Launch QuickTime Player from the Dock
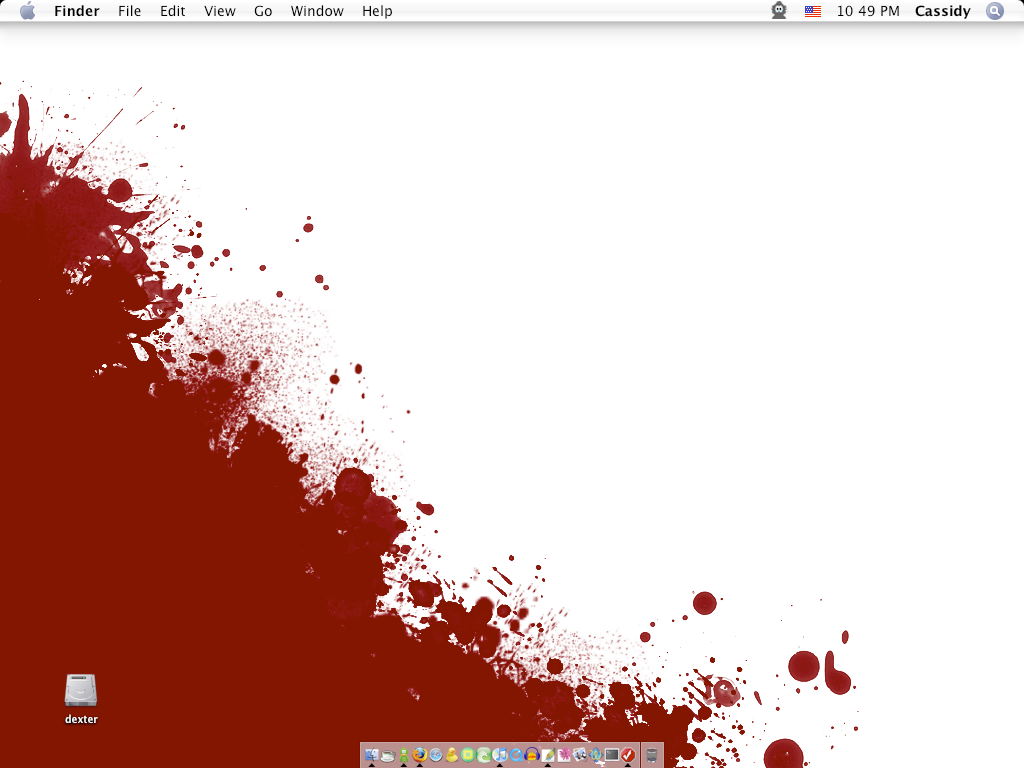The image size is (1024, 768). coord(516,755)
